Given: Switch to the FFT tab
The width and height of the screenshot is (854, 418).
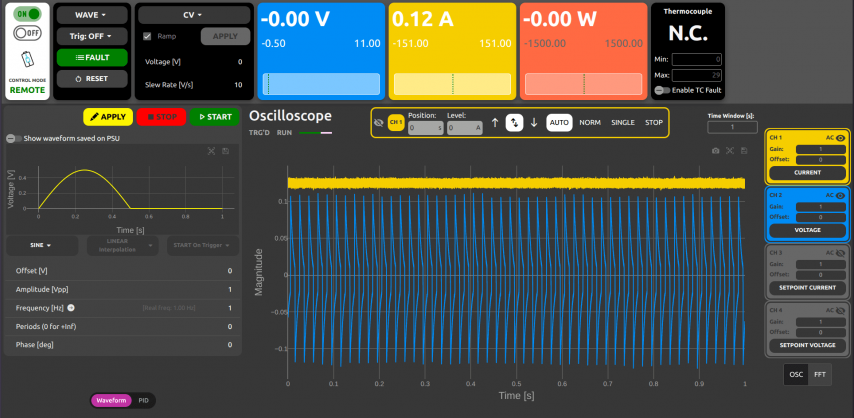Looking at the screenshot, I should coord(820,374).
